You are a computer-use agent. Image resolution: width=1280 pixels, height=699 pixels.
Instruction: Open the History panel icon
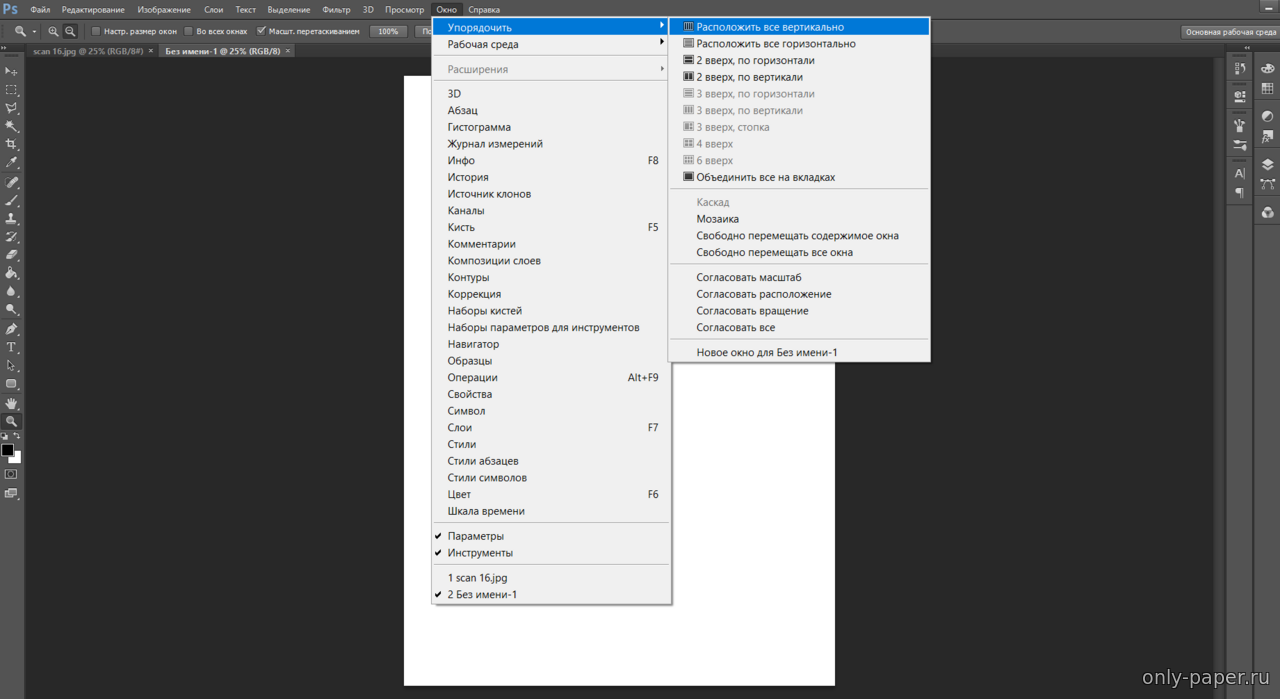click(x=1240, y=68)
